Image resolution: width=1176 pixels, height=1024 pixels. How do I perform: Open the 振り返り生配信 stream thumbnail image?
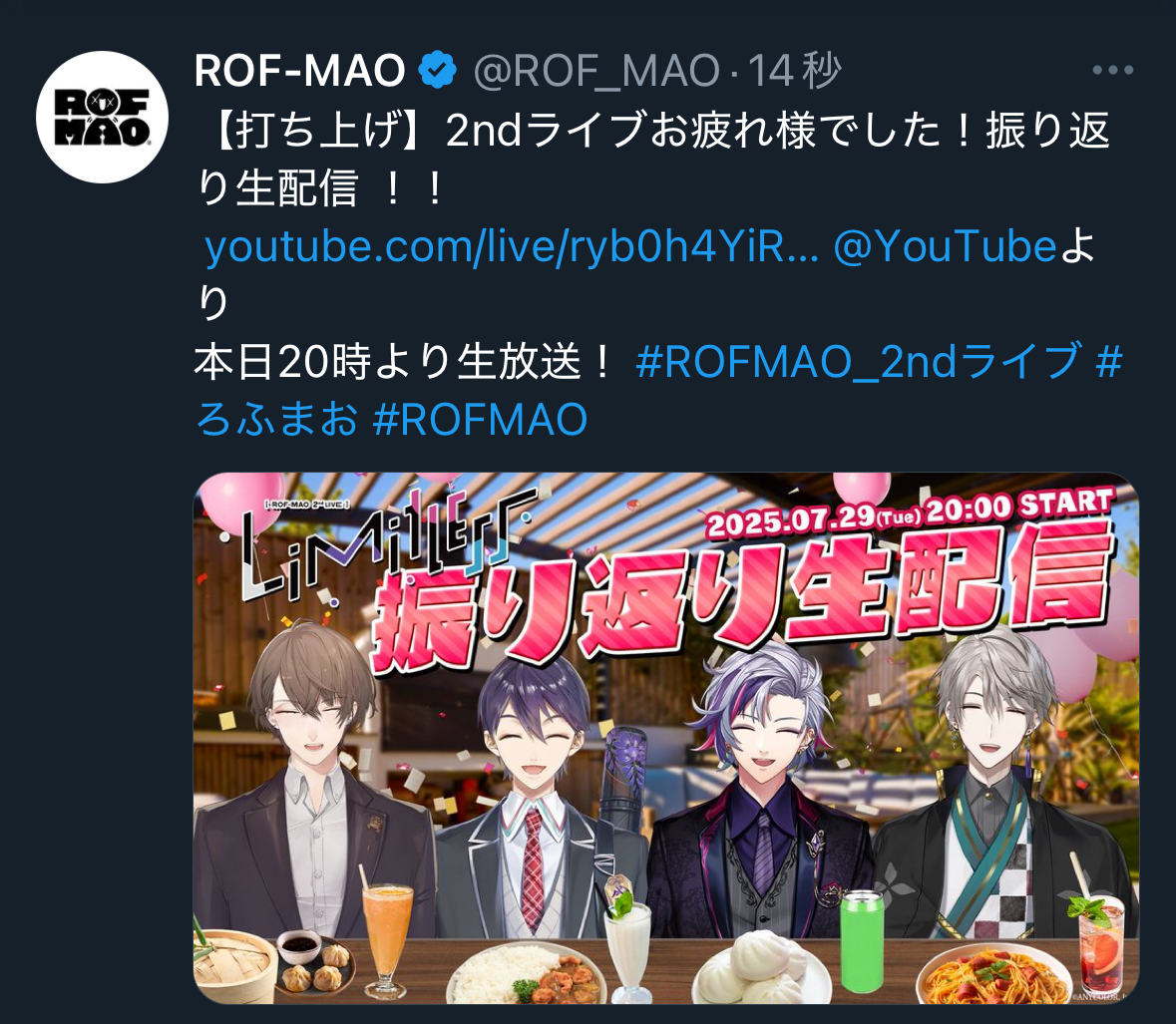(666, 739)
